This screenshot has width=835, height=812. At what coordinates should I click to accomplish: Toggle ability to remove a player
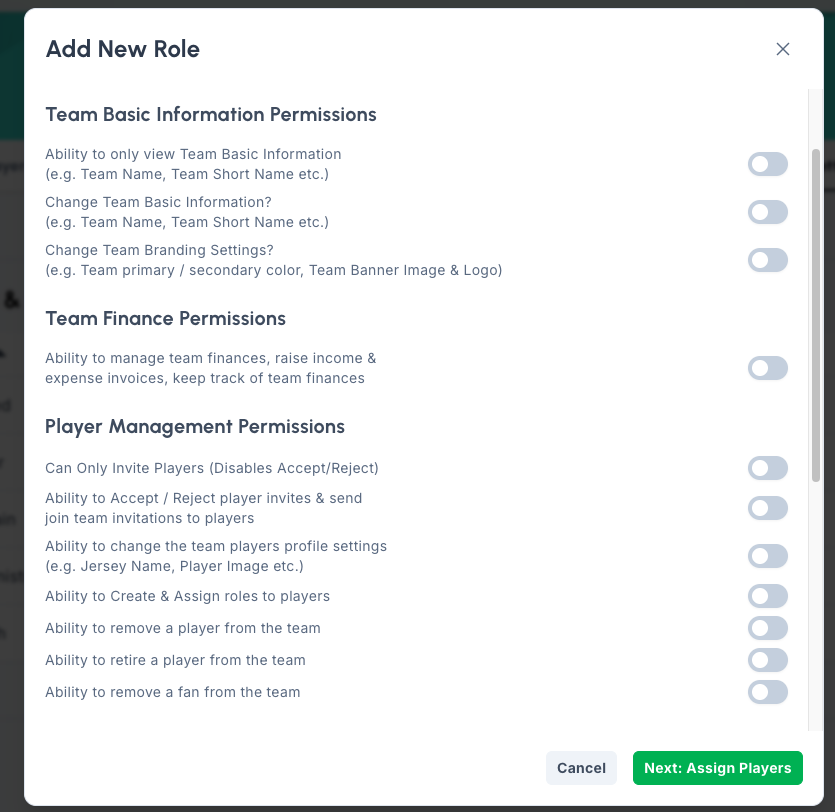(x=768, y=628)
